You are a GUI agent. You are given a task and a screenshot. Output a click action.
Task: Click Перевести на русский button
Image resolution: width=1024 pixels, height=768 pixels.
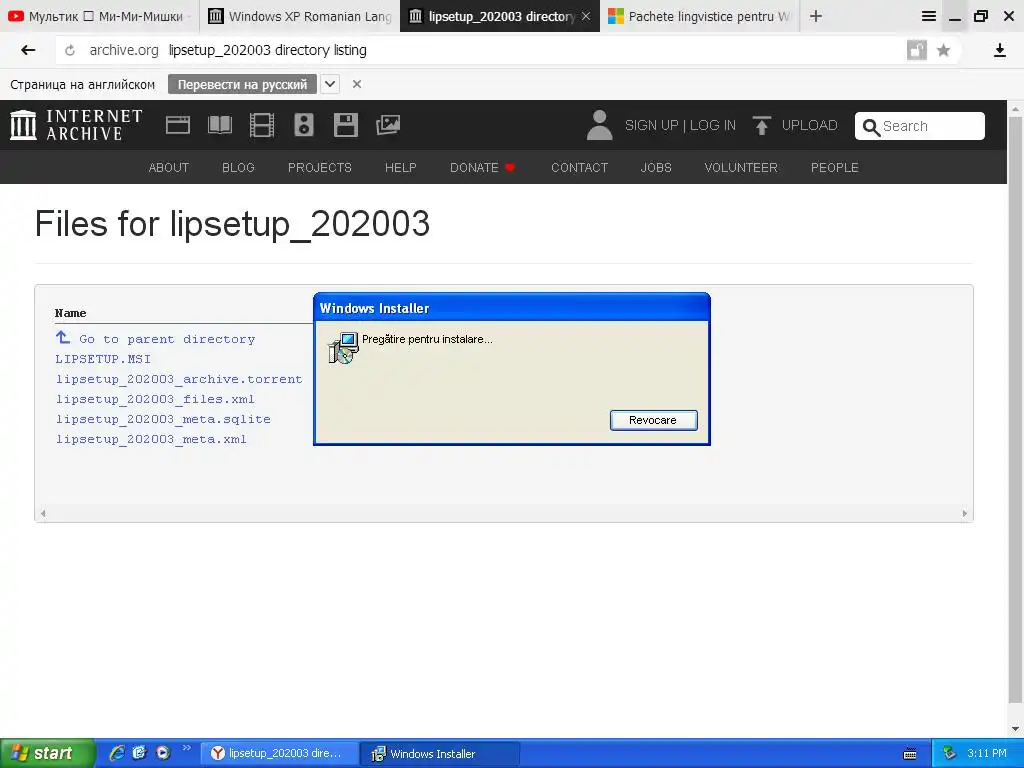pyautogui.click(x=242, y=84)
